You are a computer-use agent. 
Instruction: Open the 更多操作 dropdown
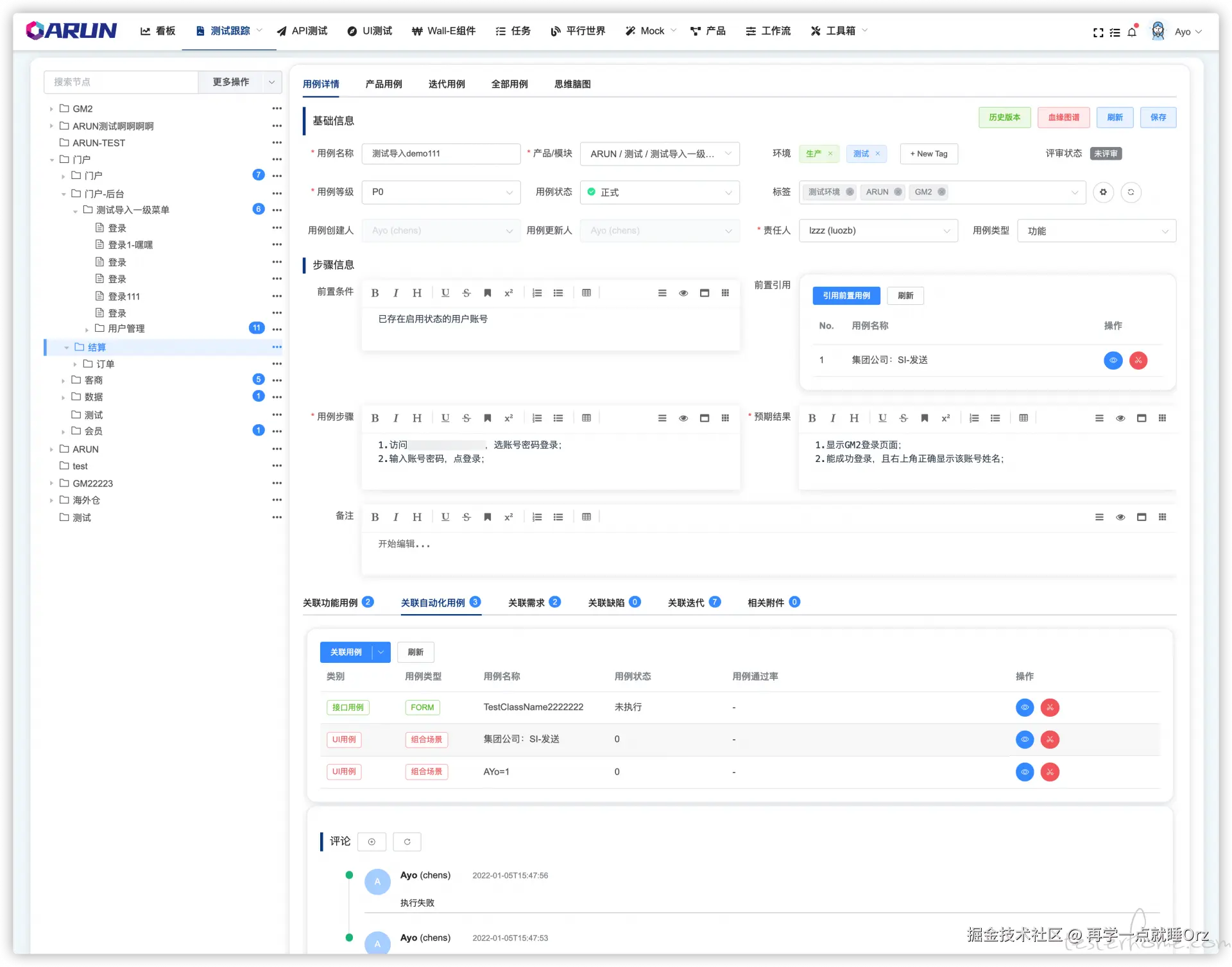(271, 82)
